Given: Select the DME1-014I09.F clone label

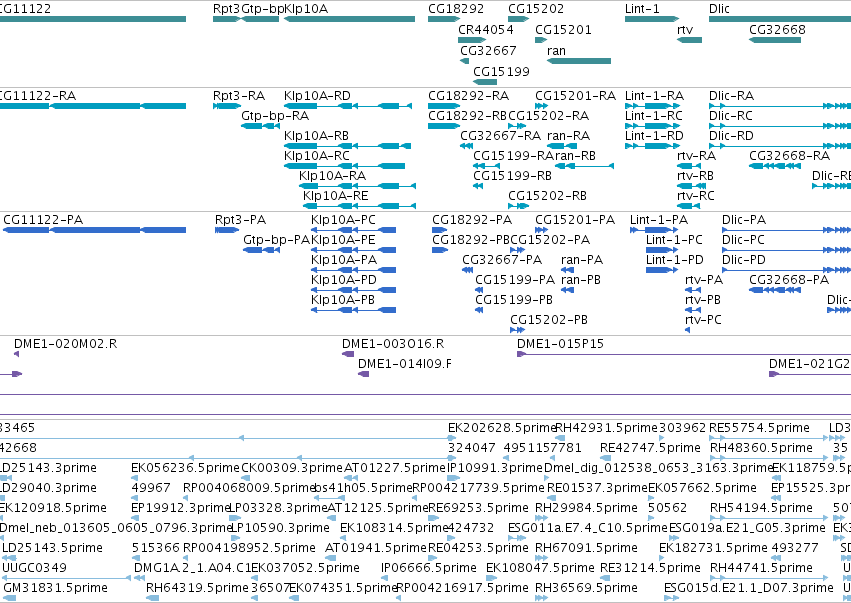Looking at the screenshot, I should click(405, 364).
